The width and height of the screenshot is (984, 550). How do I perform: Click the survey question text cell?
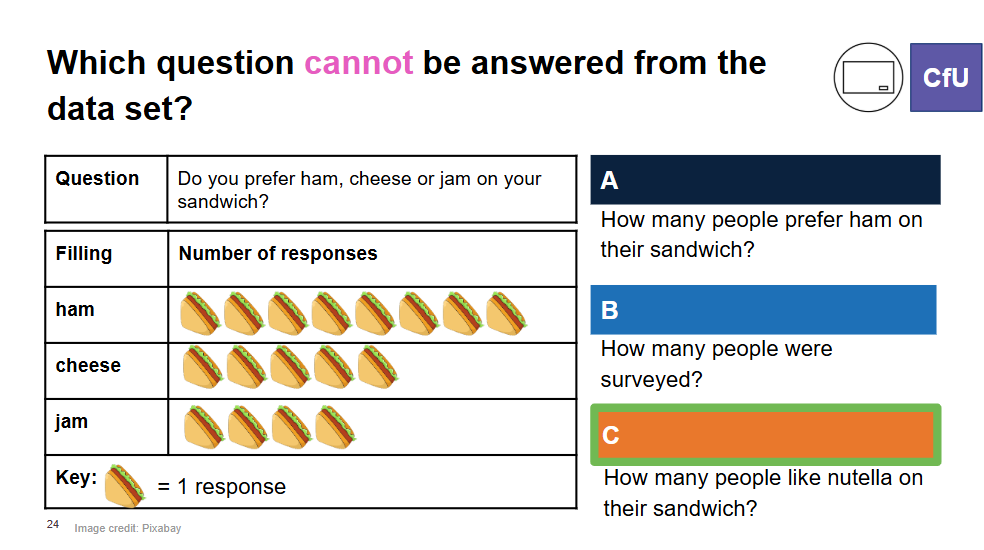coord(372,190)
